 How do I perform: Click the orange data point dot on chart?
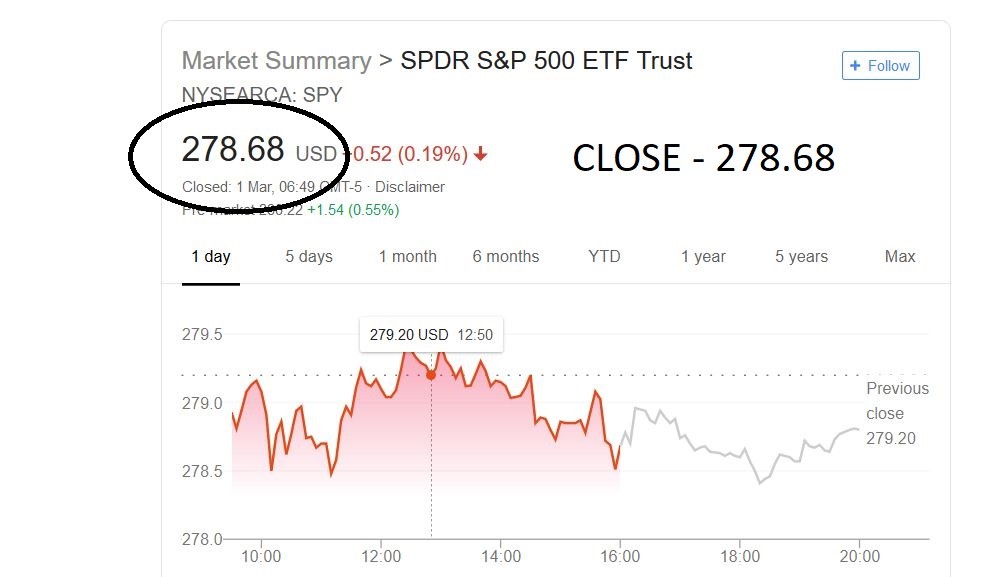pyautogui.click(x=431, y=374)
